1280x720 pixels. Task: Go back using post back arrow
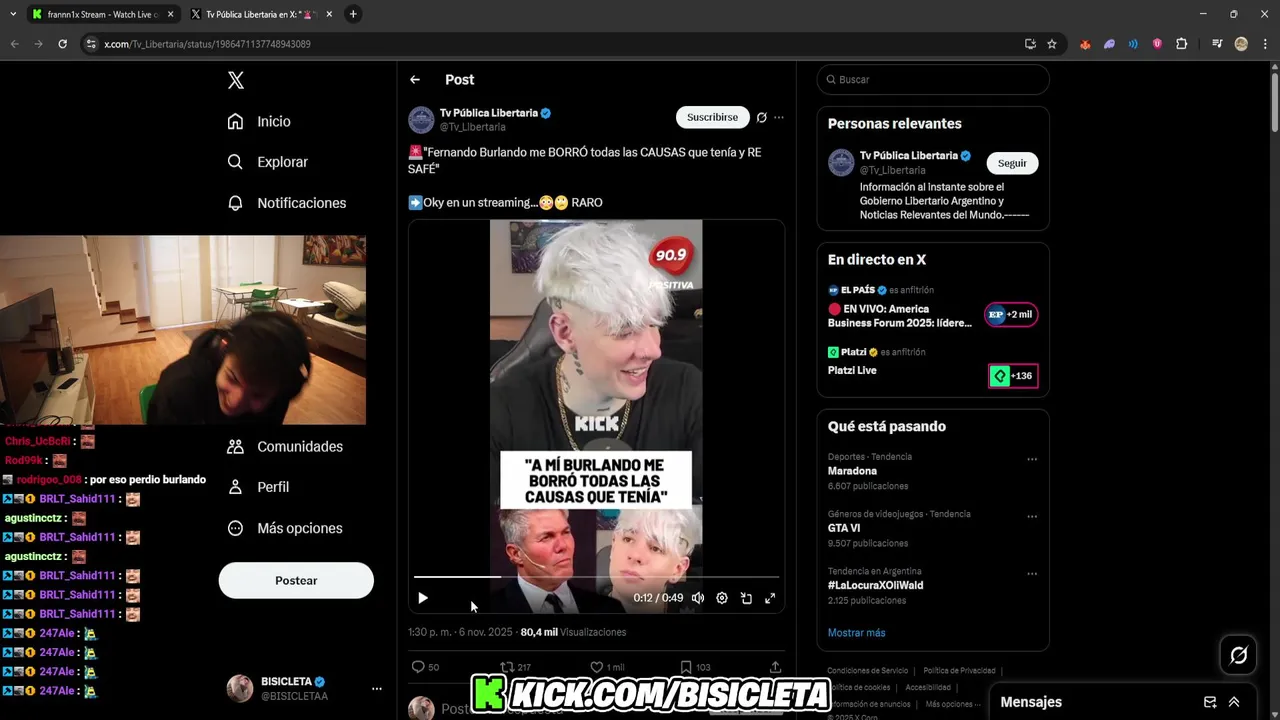click(415, 80)
